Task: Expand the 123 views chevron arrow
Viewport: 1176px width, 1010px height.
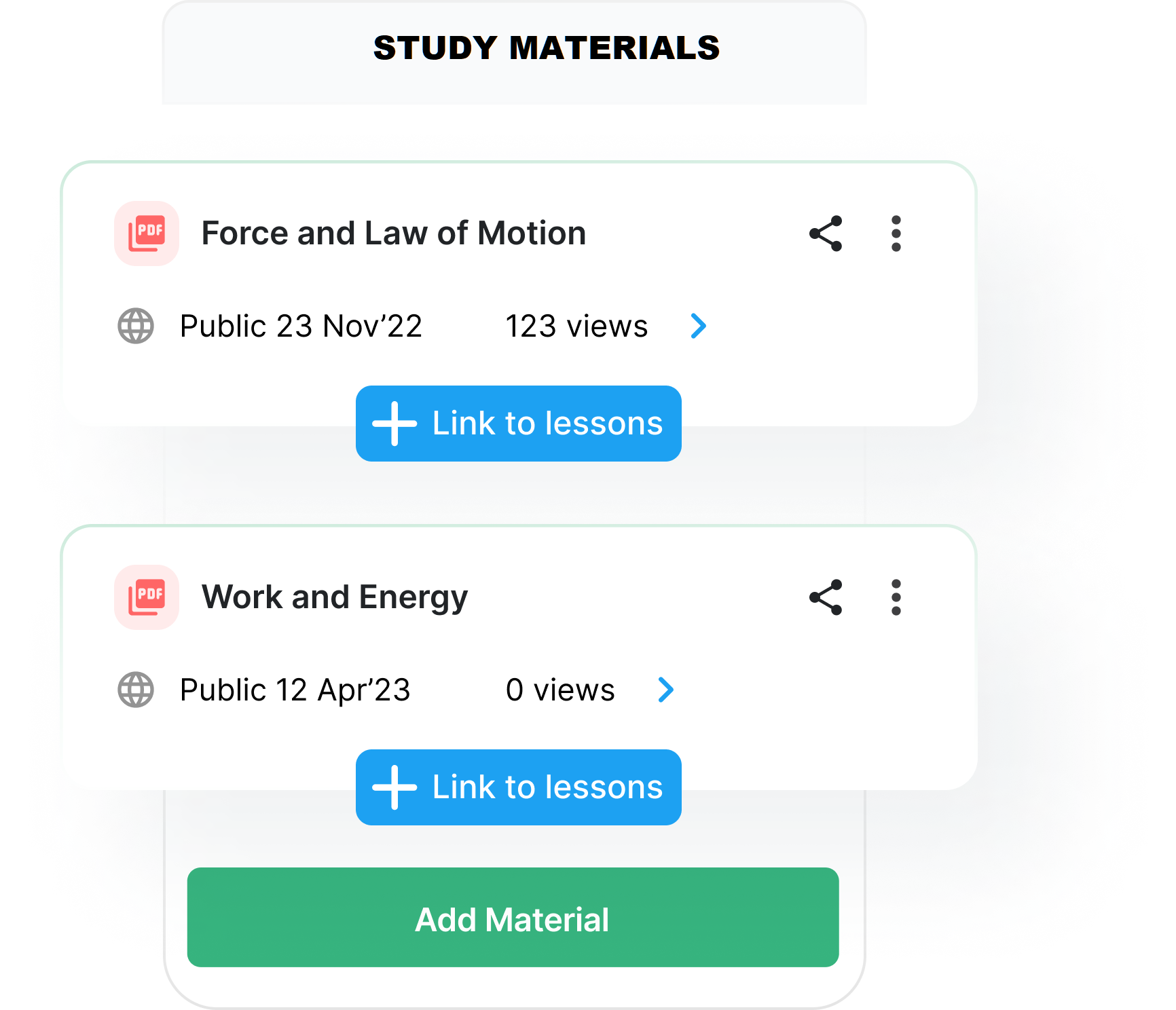Action: pyautogui.click(x=698, y=326)
